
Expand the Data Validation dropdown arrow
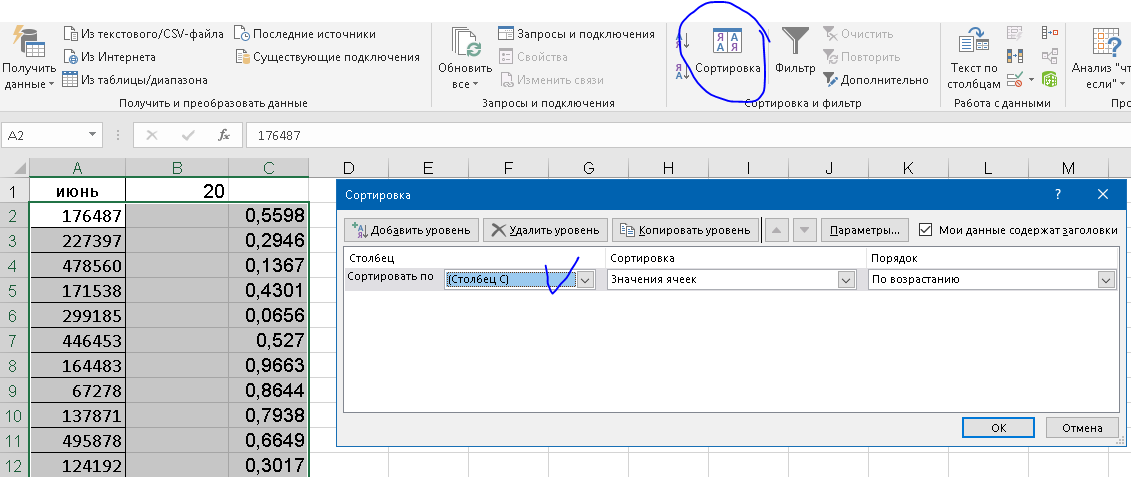coord(1031,79)
